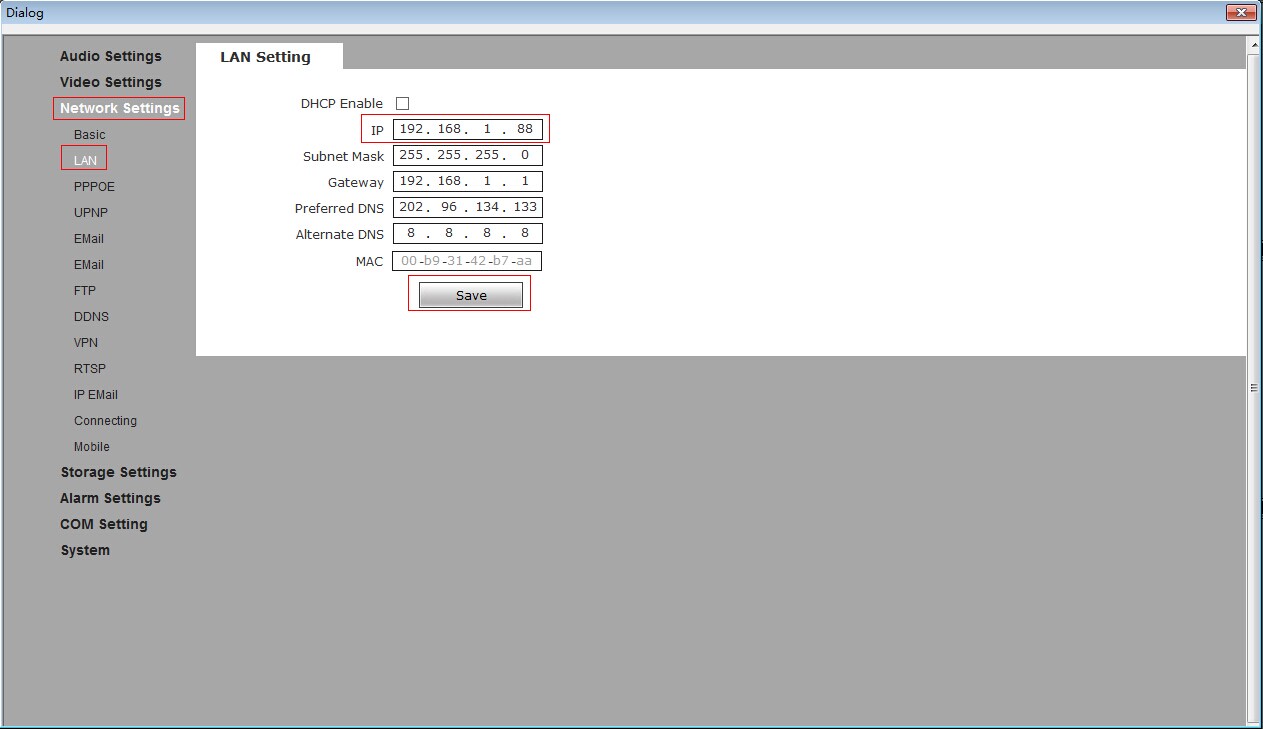Click into the IP address field
The image size is (1263, 729).
pyautogui.click(x=467, y=129)
